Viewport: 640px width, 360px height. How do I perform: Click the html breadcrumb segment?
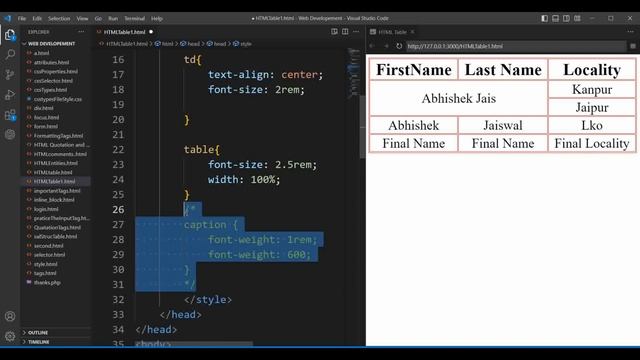167,44
